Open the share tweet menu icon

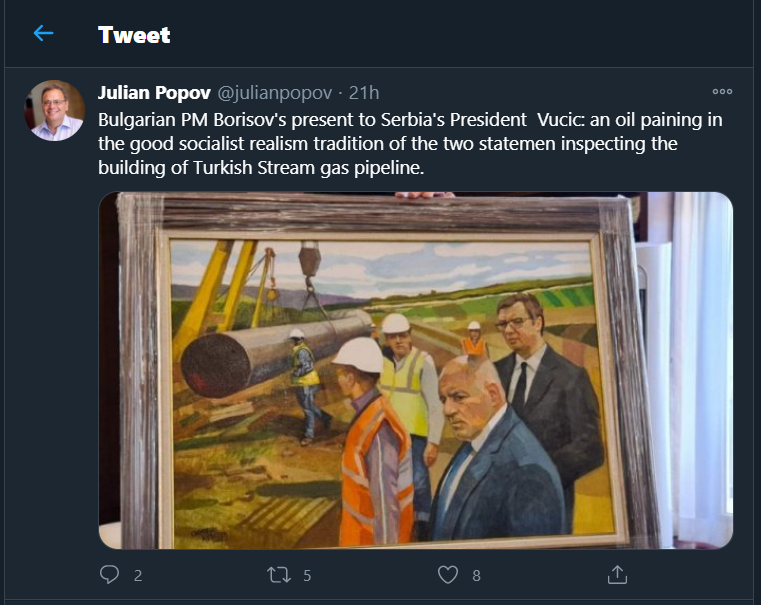[617, 575]
